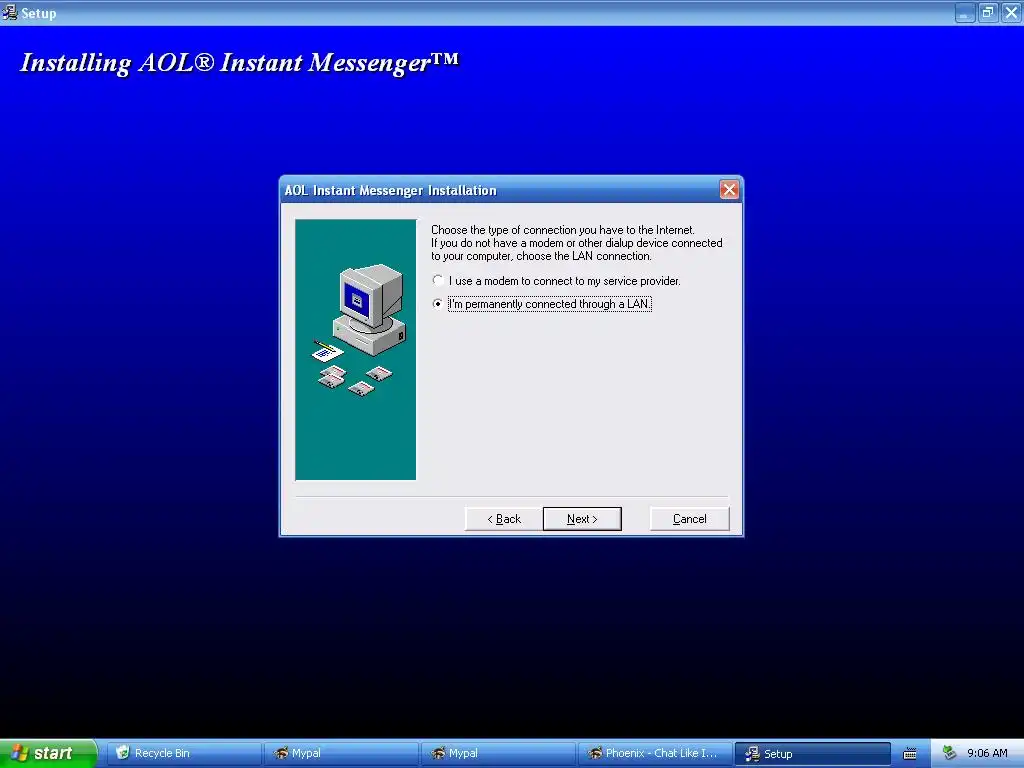This screenshot has width=1024, height=768.
Task: Click the Next button in the installer
Action: pyautogui.click(x=582, y=519)
